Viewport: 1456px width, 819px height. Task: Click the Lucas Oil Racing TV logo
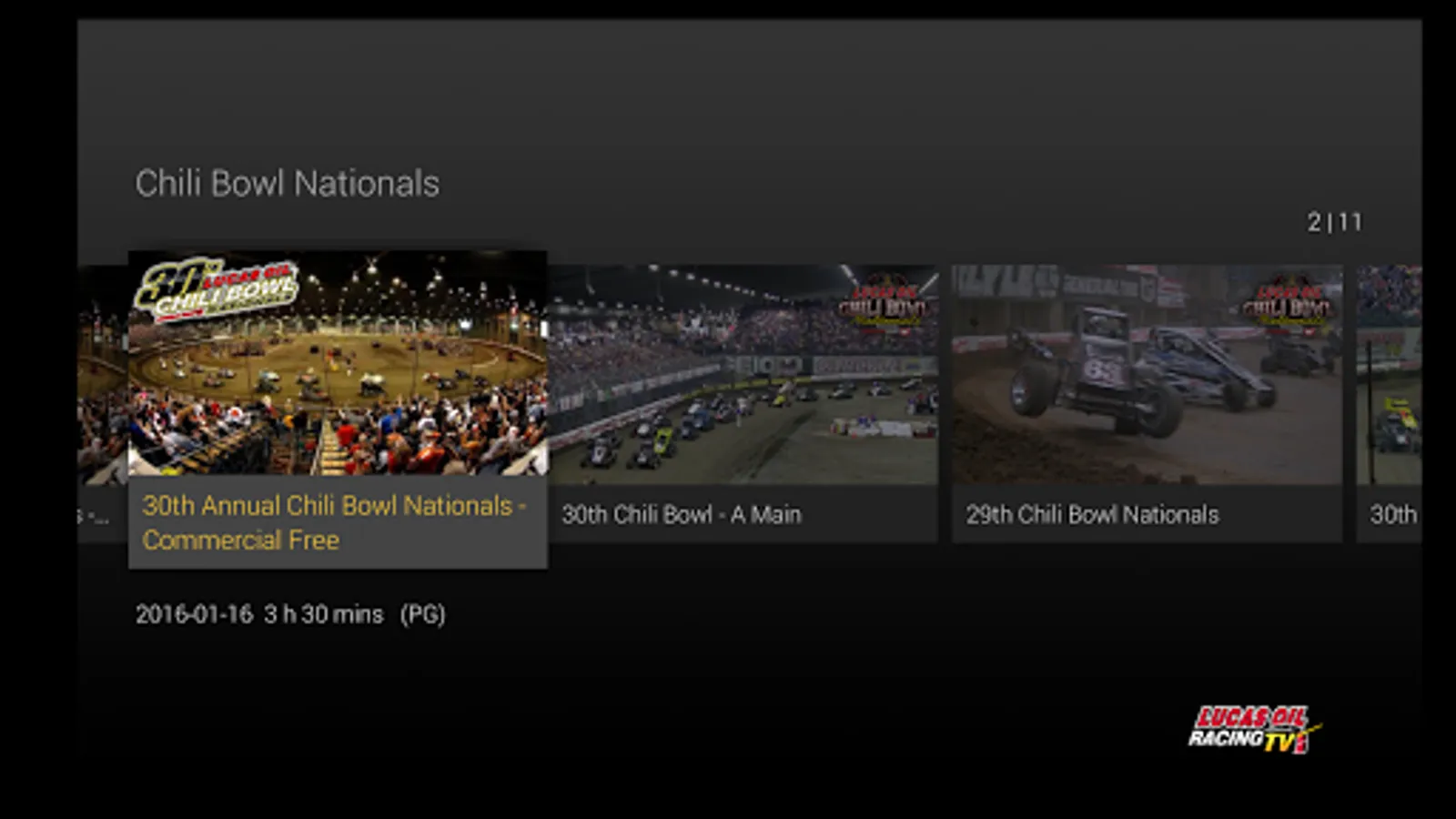[x=1255, y=730]
